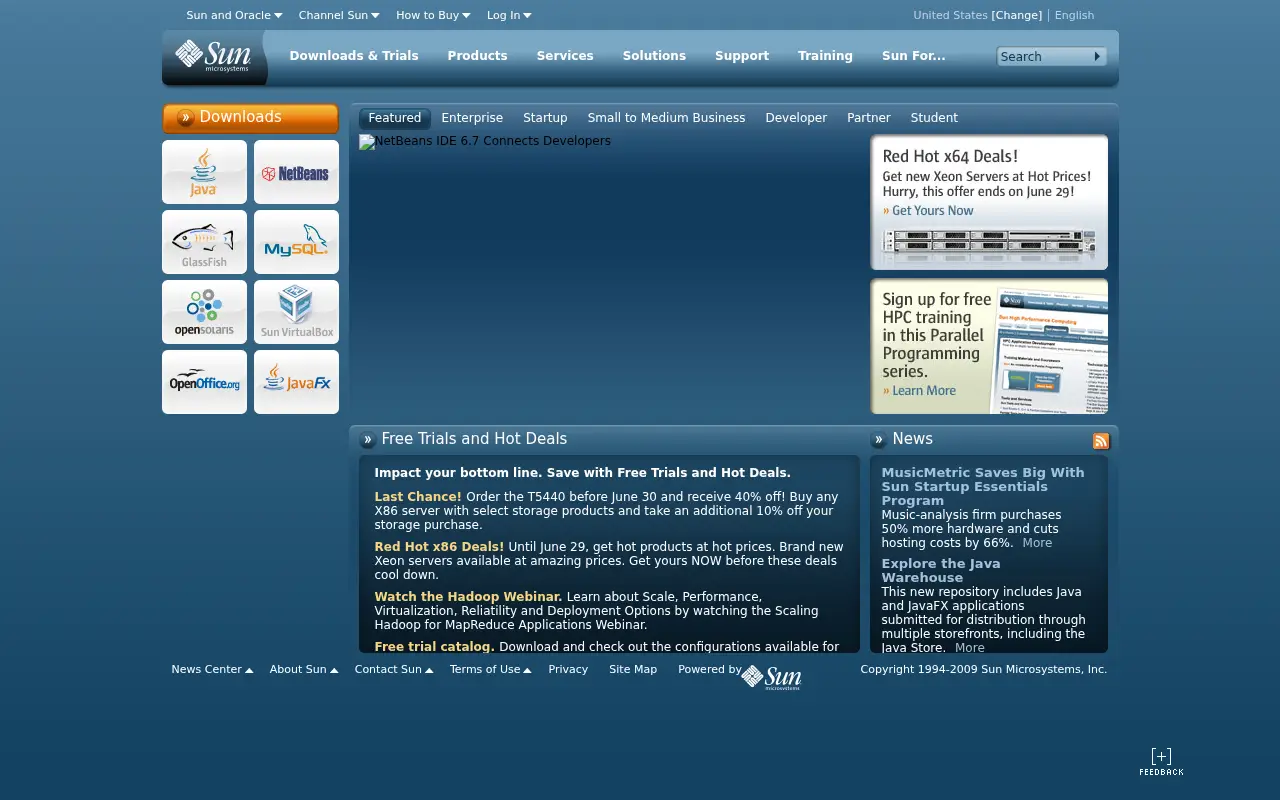Expand the News Center footer menu

(212, 669)
